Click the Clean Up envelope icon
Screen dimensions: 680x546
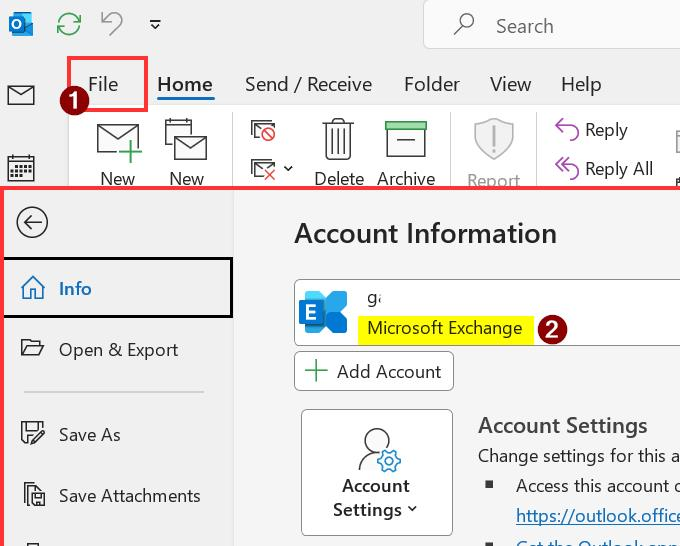click(263, 169)
